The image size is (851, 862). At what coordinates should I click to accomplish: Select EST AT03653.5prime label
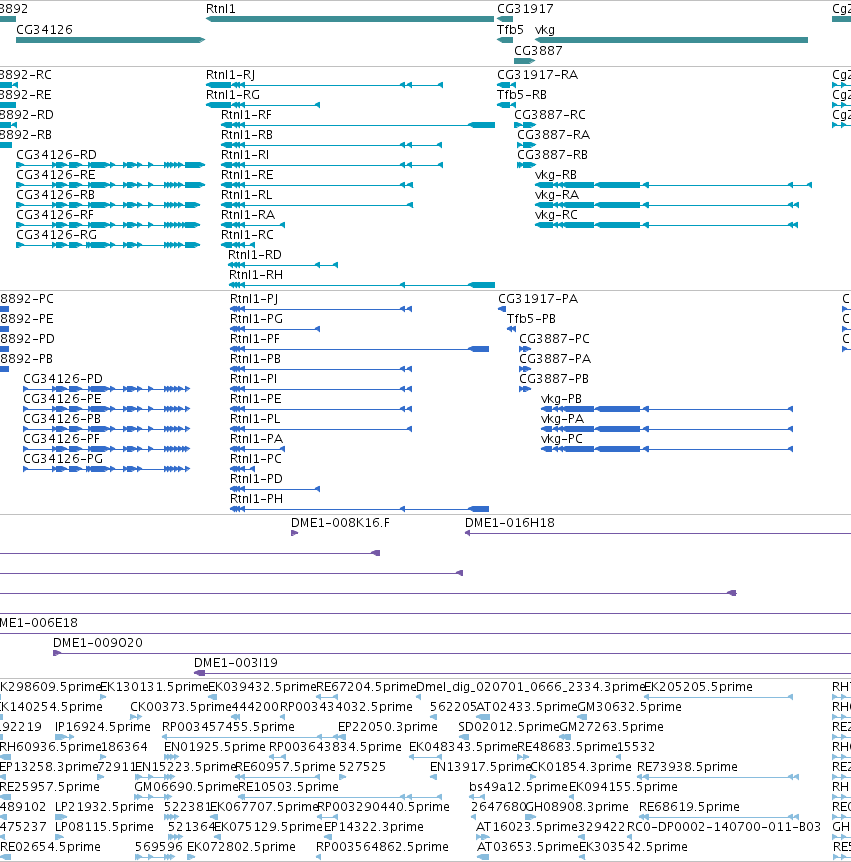[527, 847]
